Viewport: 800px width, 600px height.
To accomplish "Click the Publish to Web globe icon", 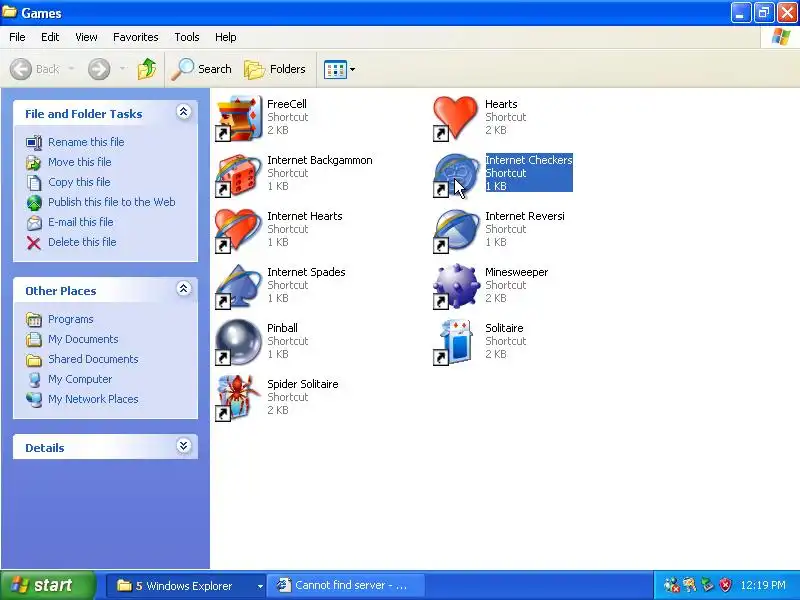I will click(34, 203).
